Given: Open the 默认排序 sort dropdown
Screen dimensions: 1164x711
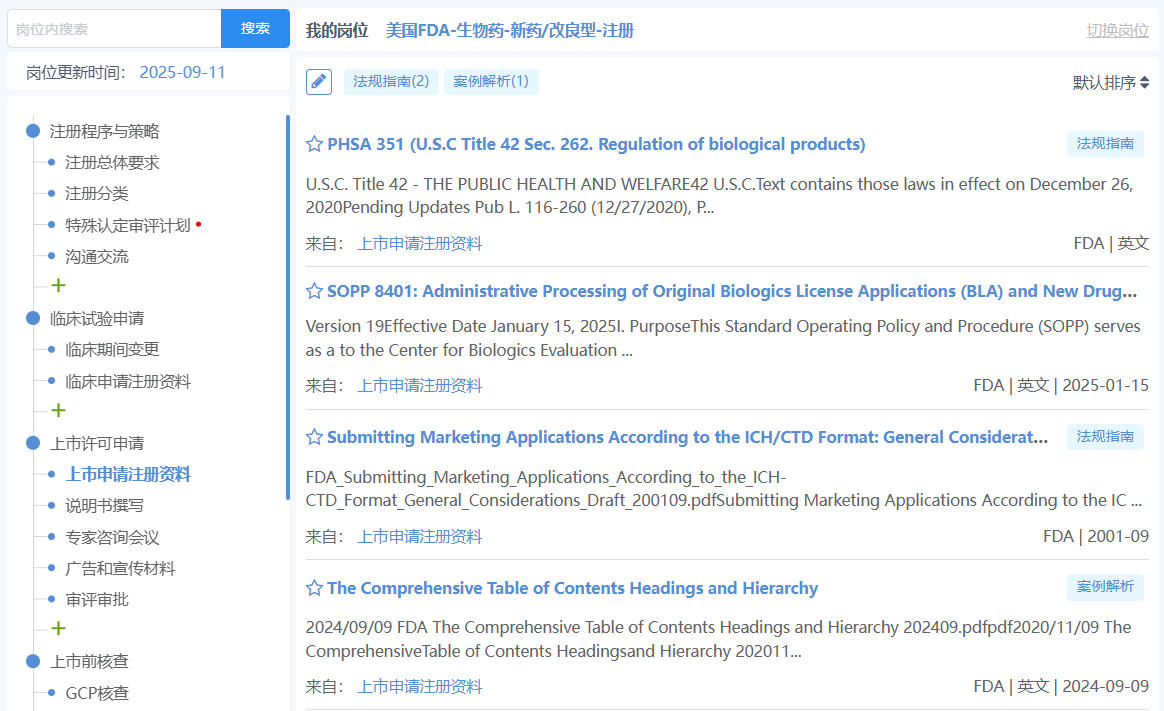Looking at the screenshot, I should [x=1110, y=83].
